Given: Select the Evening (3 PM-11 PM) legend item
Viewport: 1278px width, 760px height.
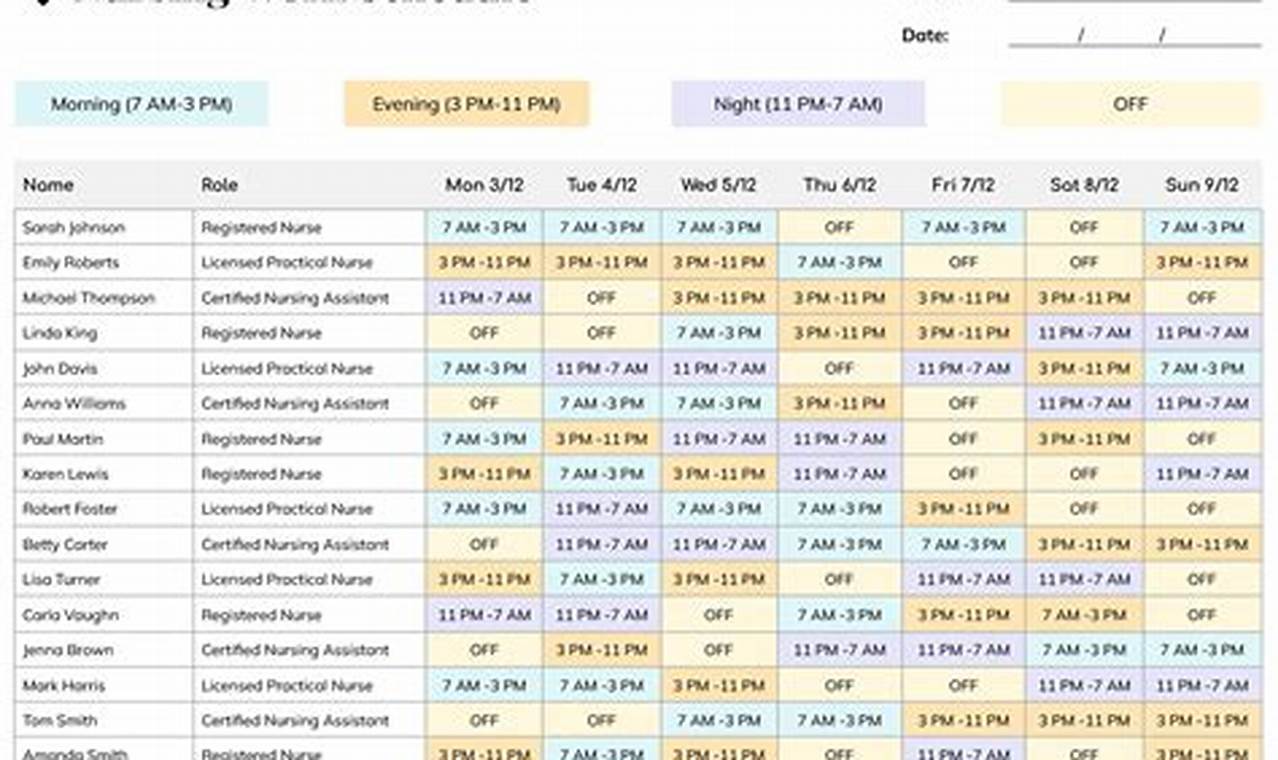Looking at the screenshot, I should click(468, 103).
